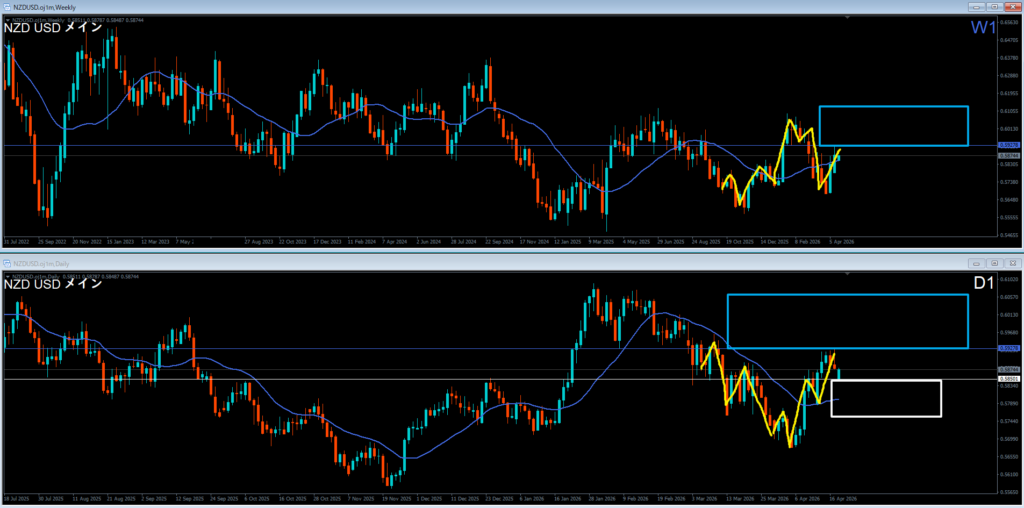Viewport: 1024px width, 508px height.
Task: Restore the NZDUSD Daily chart window
Action: point(994,263)
